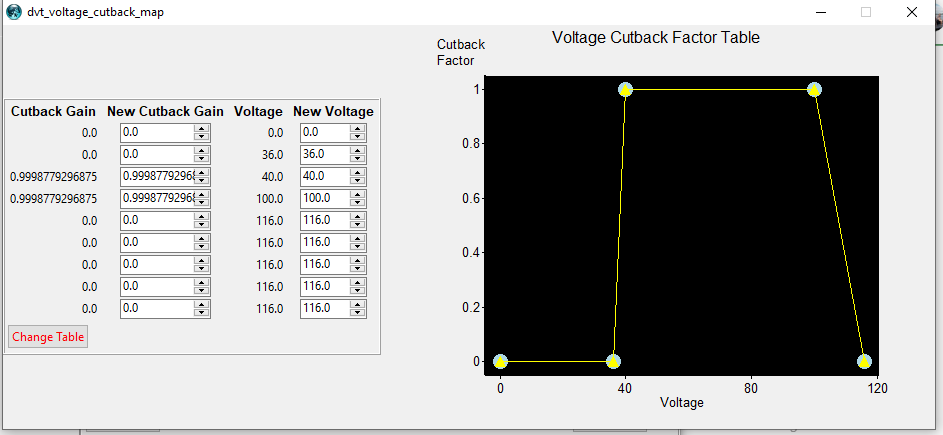Click the 0.4 tick label on y-axis

[470, 253]
